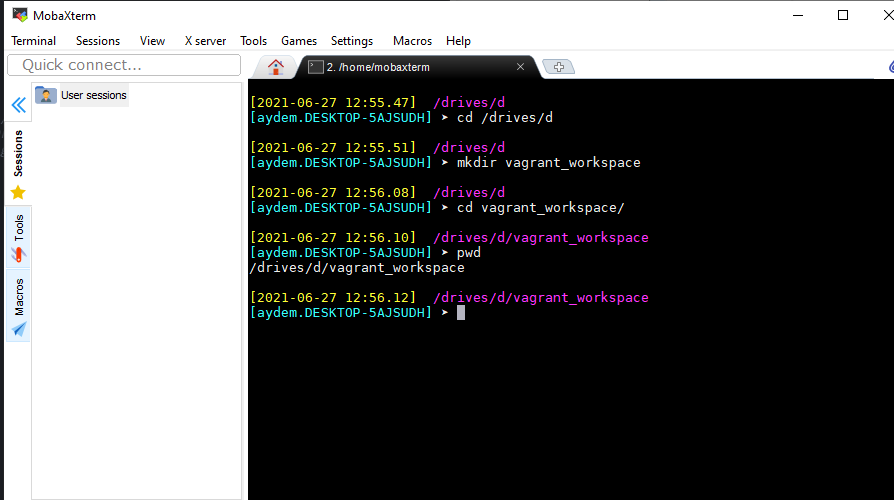This screenshot has width=894, height=500.
Task: Open the Terminal menu
Action: point(34,41)
